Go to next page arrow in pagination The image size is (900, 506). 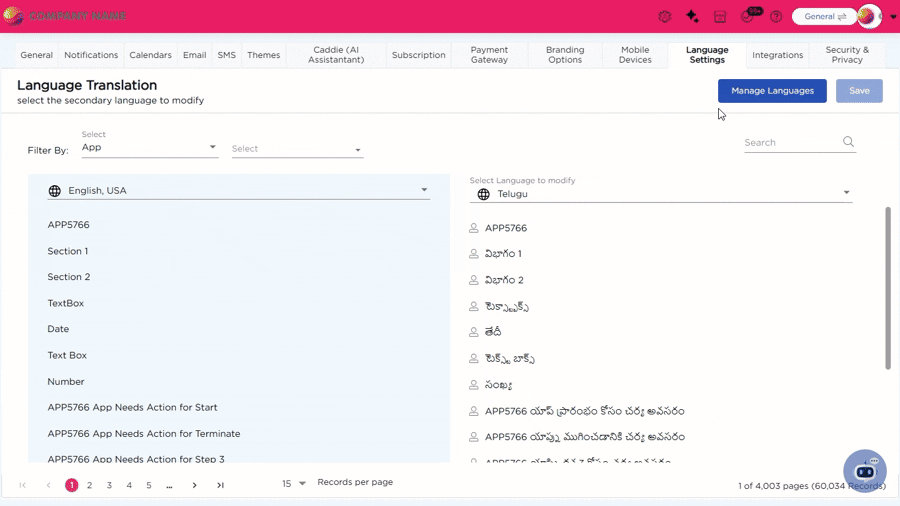click(x=194, y=485)
